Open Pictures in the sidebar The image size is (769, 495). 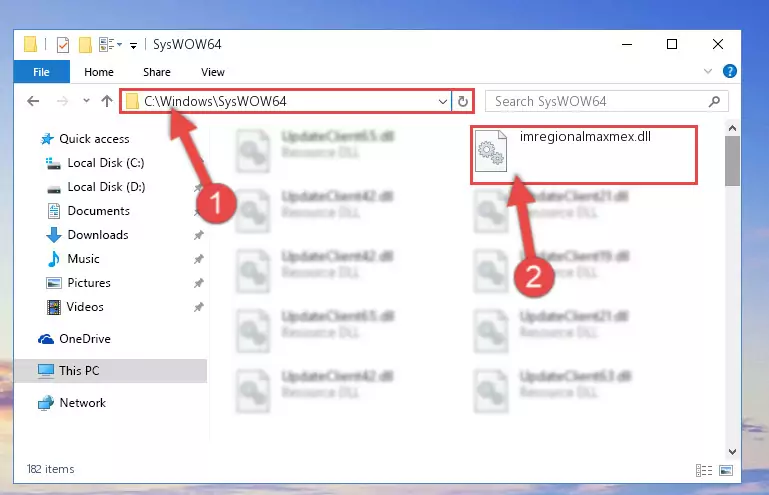pyautogui.click(x=89, y=283)
